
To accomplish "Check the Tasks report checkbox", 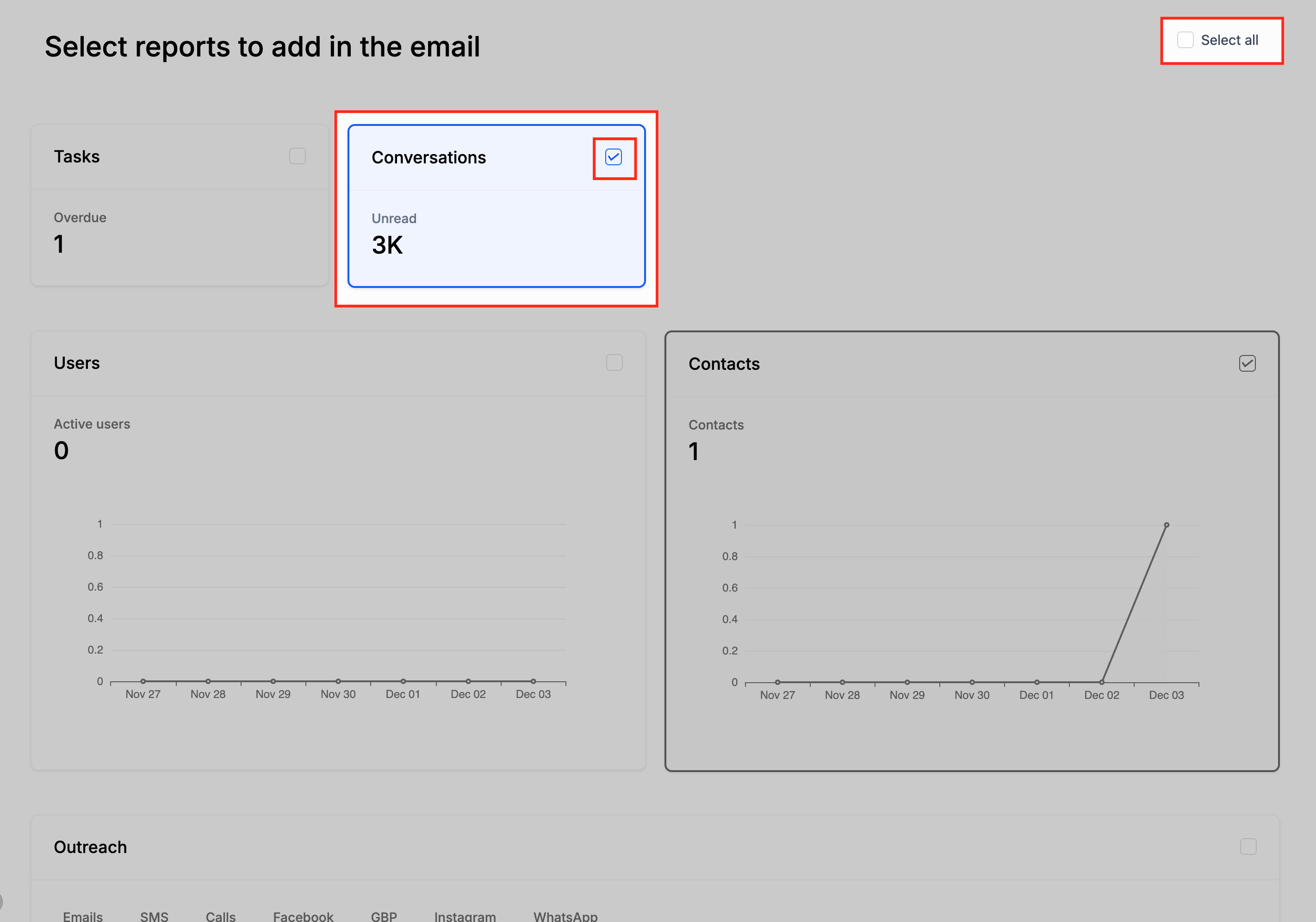I will [297, 156].
